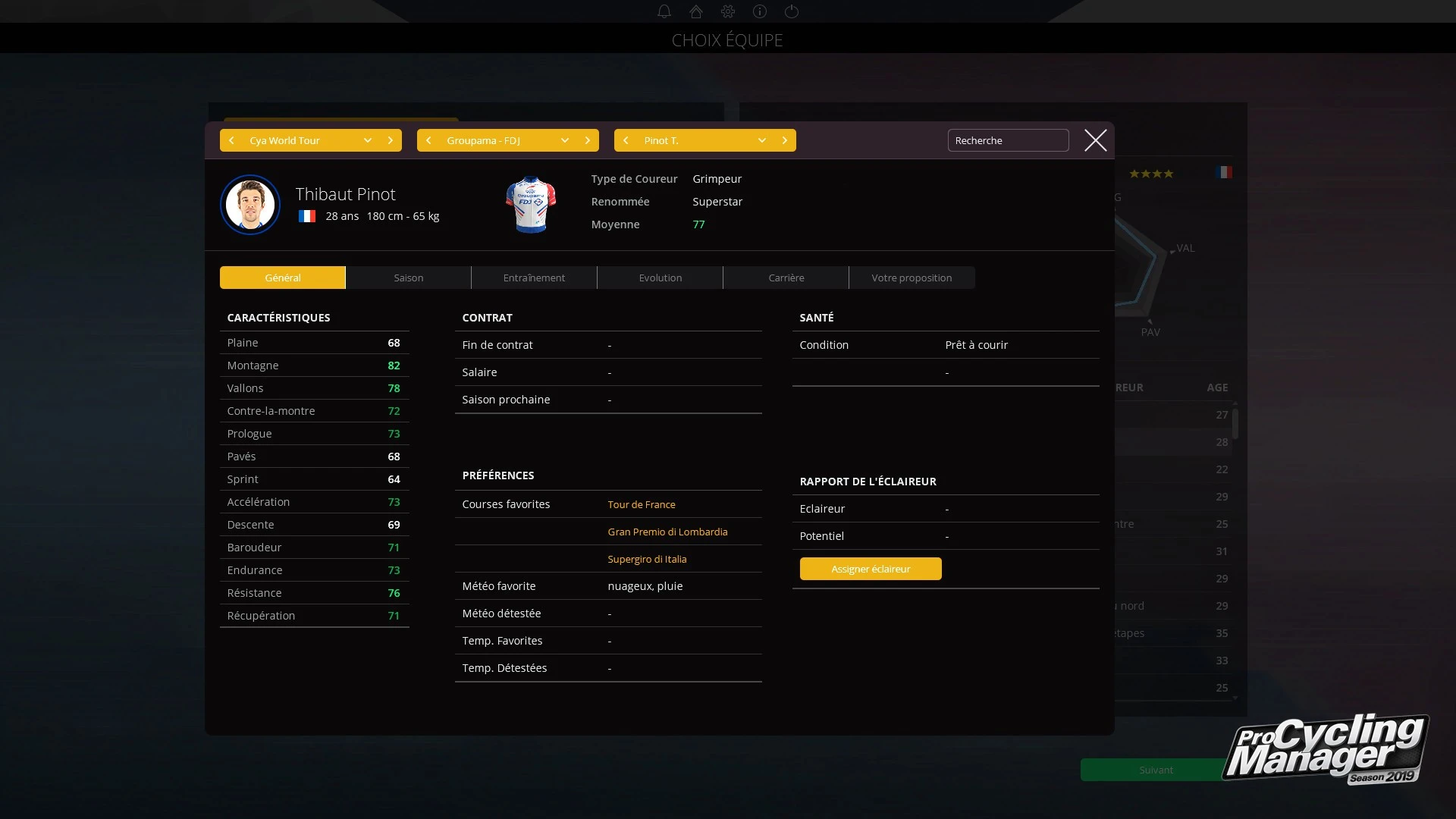Click the power quit icon
Viewport: 1456px width, 819px height.
[792, 11]
